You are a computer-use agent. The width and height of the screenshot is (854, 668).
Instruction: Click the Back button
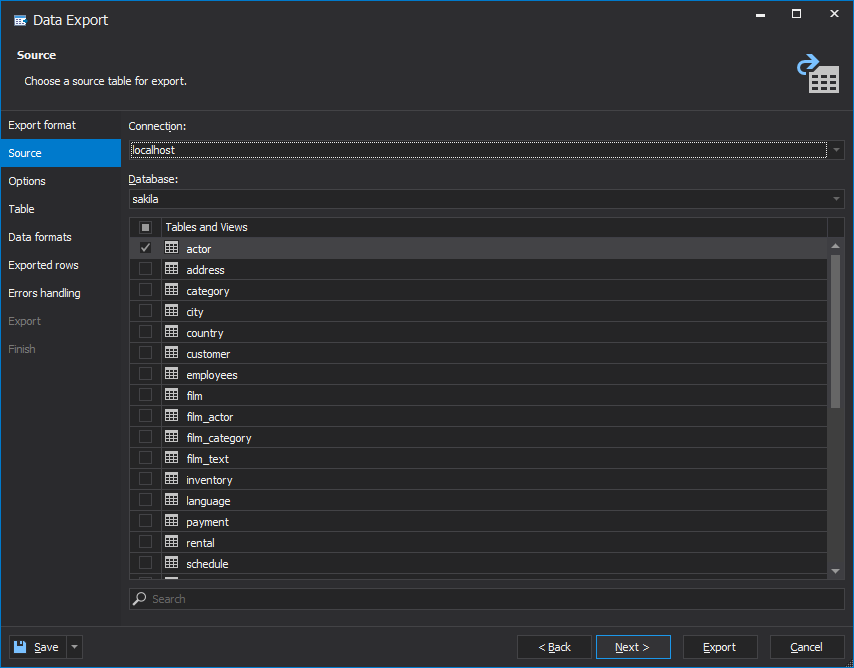coord(554,647)
